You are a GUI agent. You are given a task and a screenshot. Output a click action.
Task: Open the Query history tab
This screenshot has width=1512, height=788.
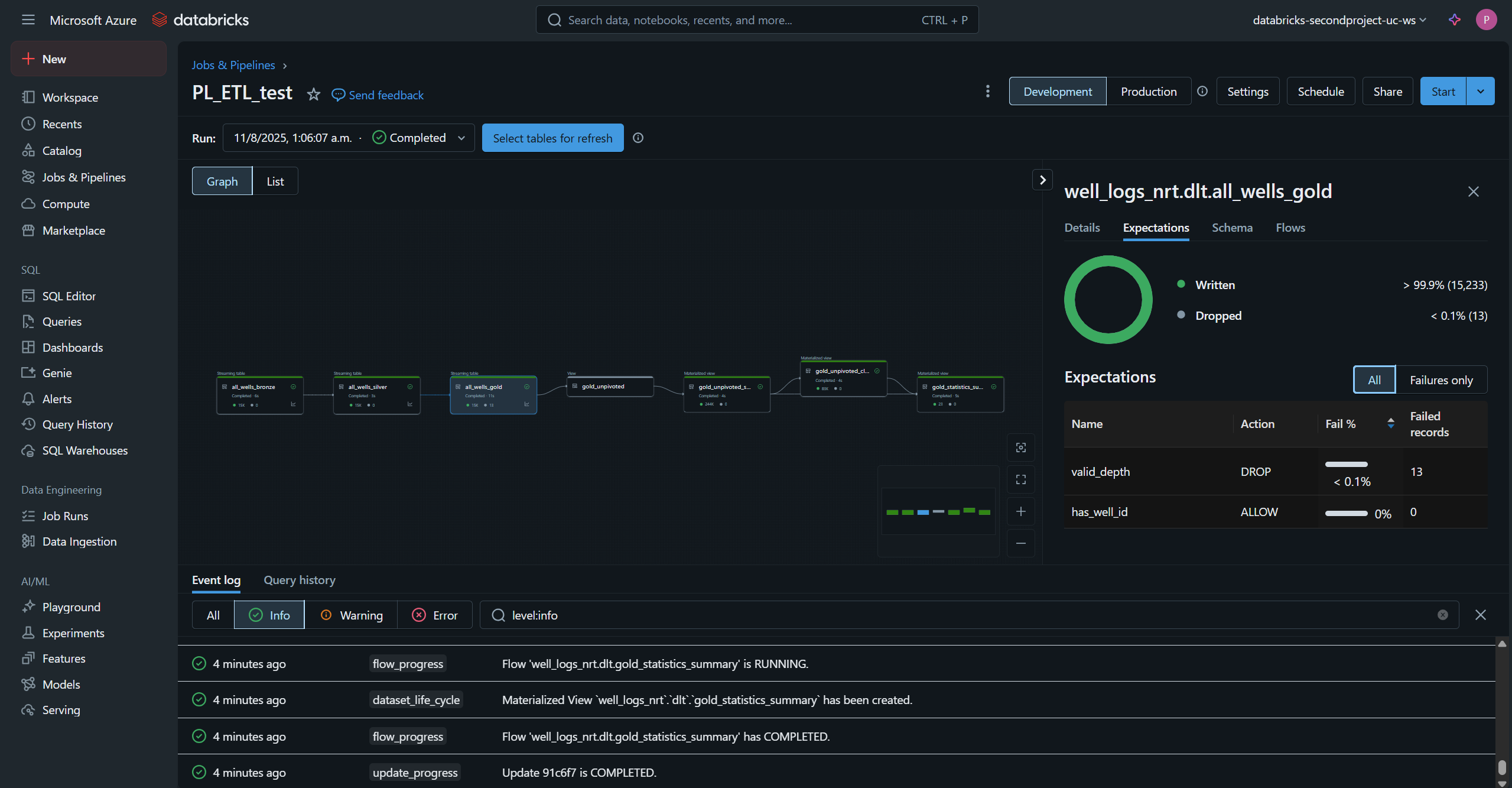299,580
